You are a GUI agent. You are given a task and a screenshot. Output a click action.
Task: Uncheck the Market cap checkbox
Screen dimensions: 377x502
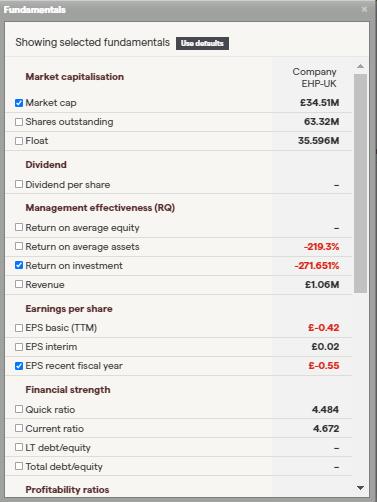[19, 103]
